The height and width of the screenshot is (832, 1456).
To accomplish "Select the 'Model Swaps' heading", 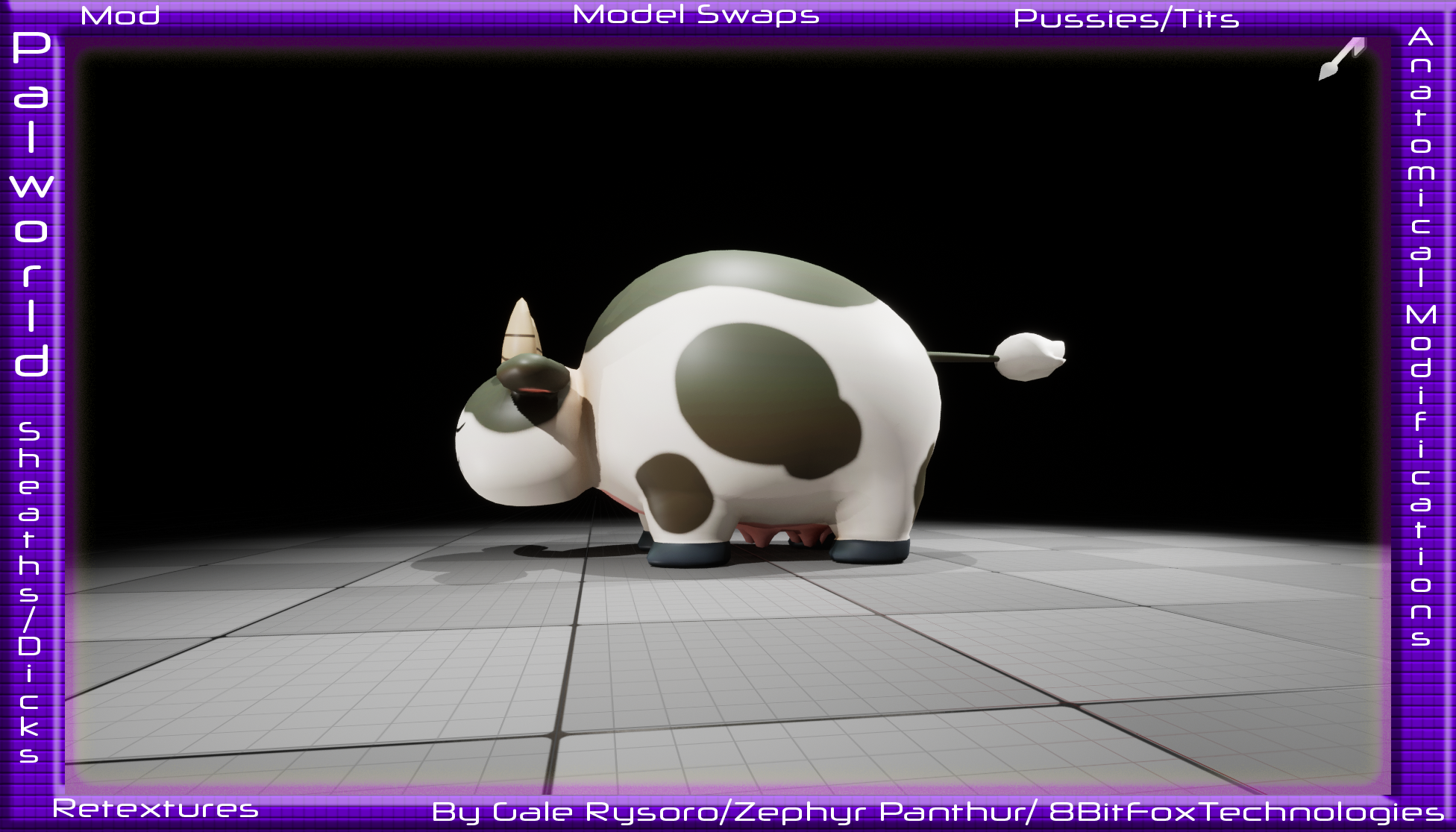I will coord(695,14).
